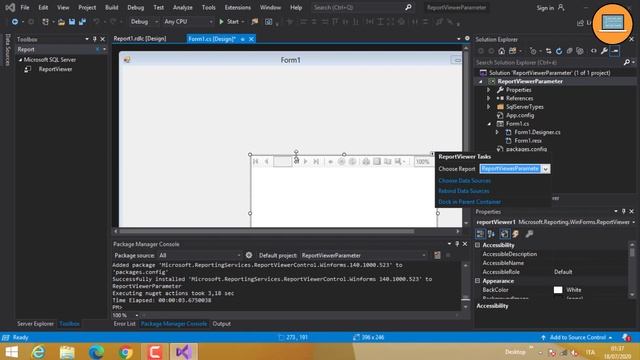Open the Choose Report combo box arrow
This screenshot has height=360, width=640.
click(546, 169)
